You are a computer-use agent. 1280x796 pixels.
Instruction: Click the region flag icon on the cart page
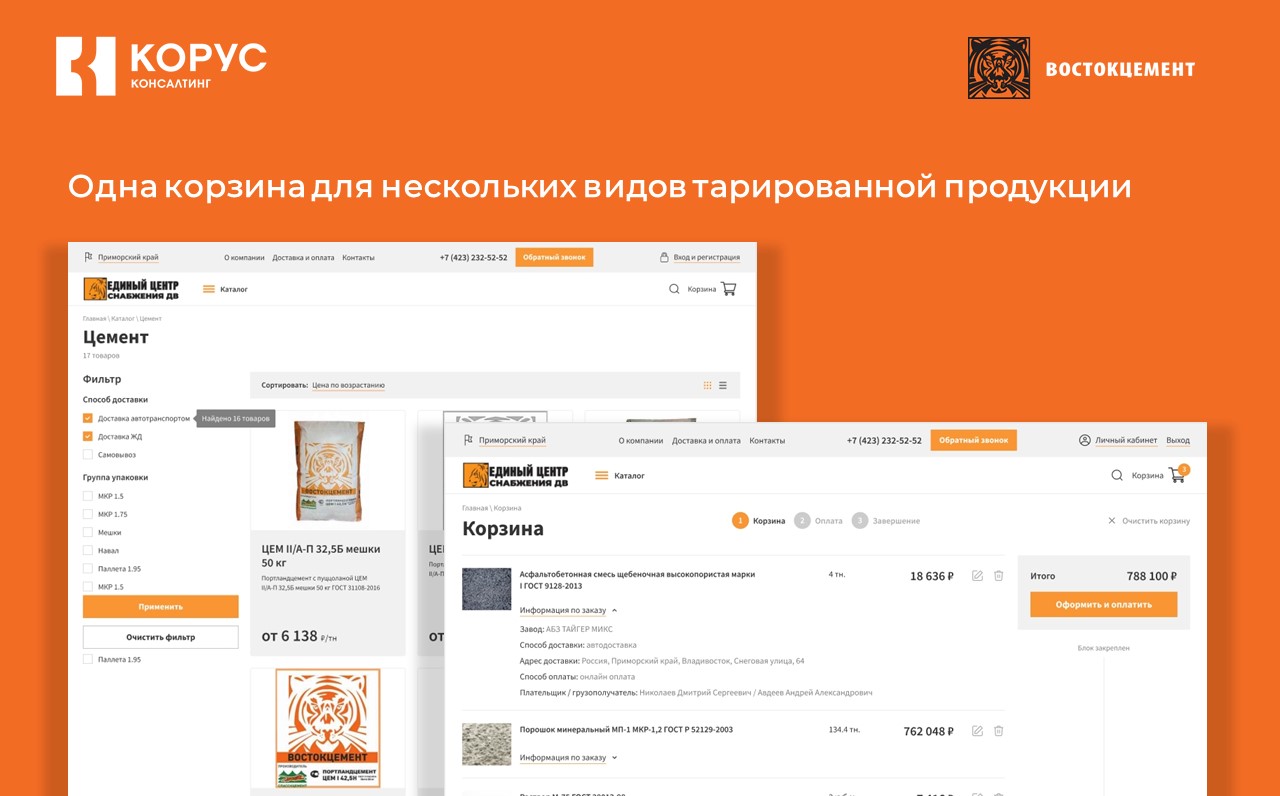tap(468, 440)
